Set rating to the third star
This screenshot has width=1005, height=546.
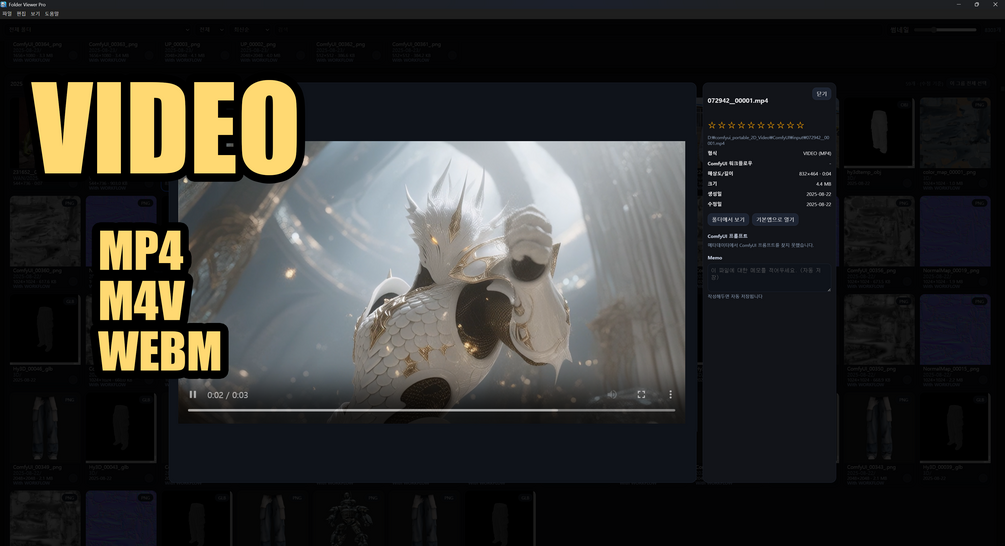(731, 125)
